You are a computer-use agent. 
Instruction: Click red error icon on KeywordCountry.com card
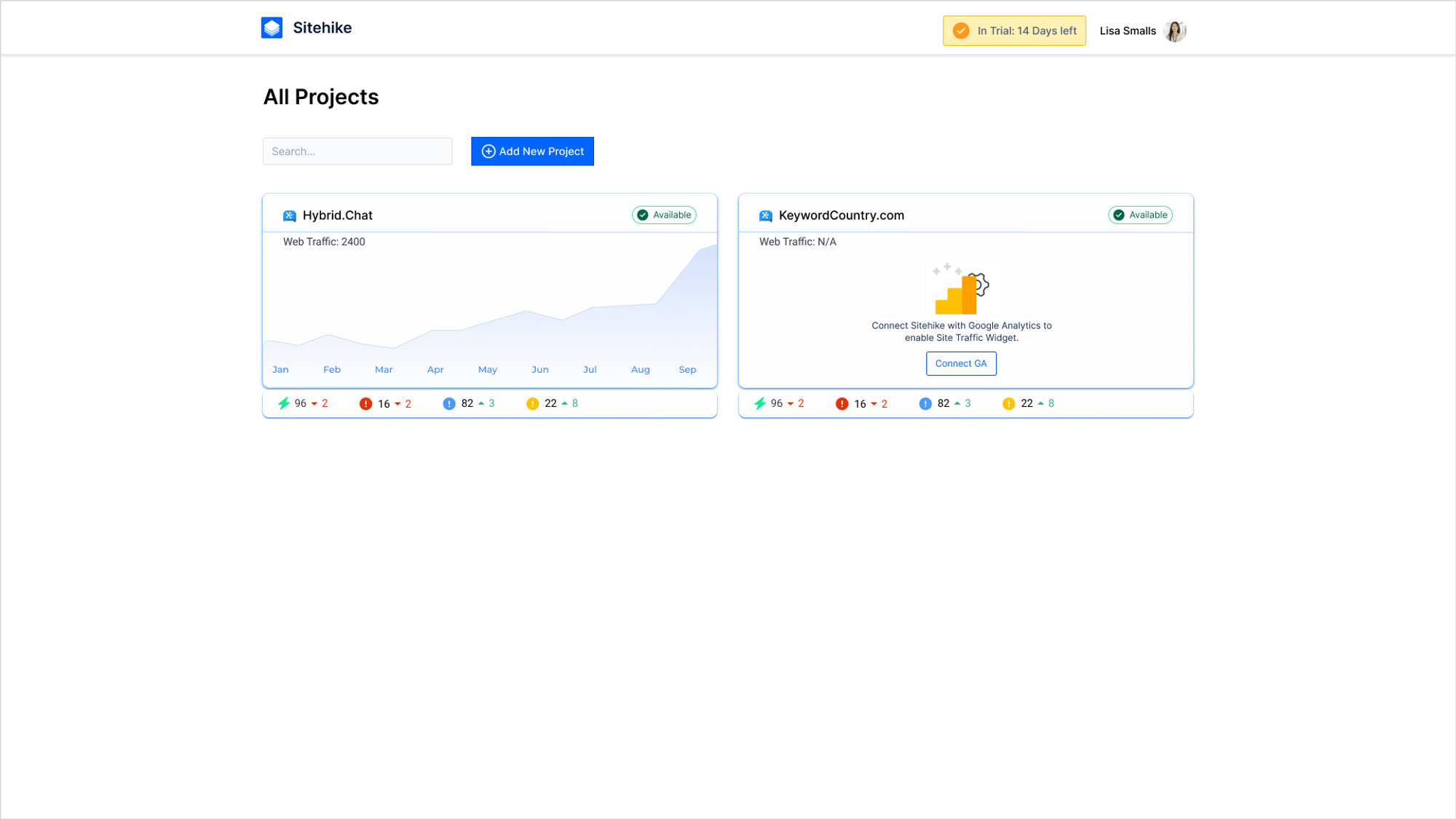pos(842,403)
